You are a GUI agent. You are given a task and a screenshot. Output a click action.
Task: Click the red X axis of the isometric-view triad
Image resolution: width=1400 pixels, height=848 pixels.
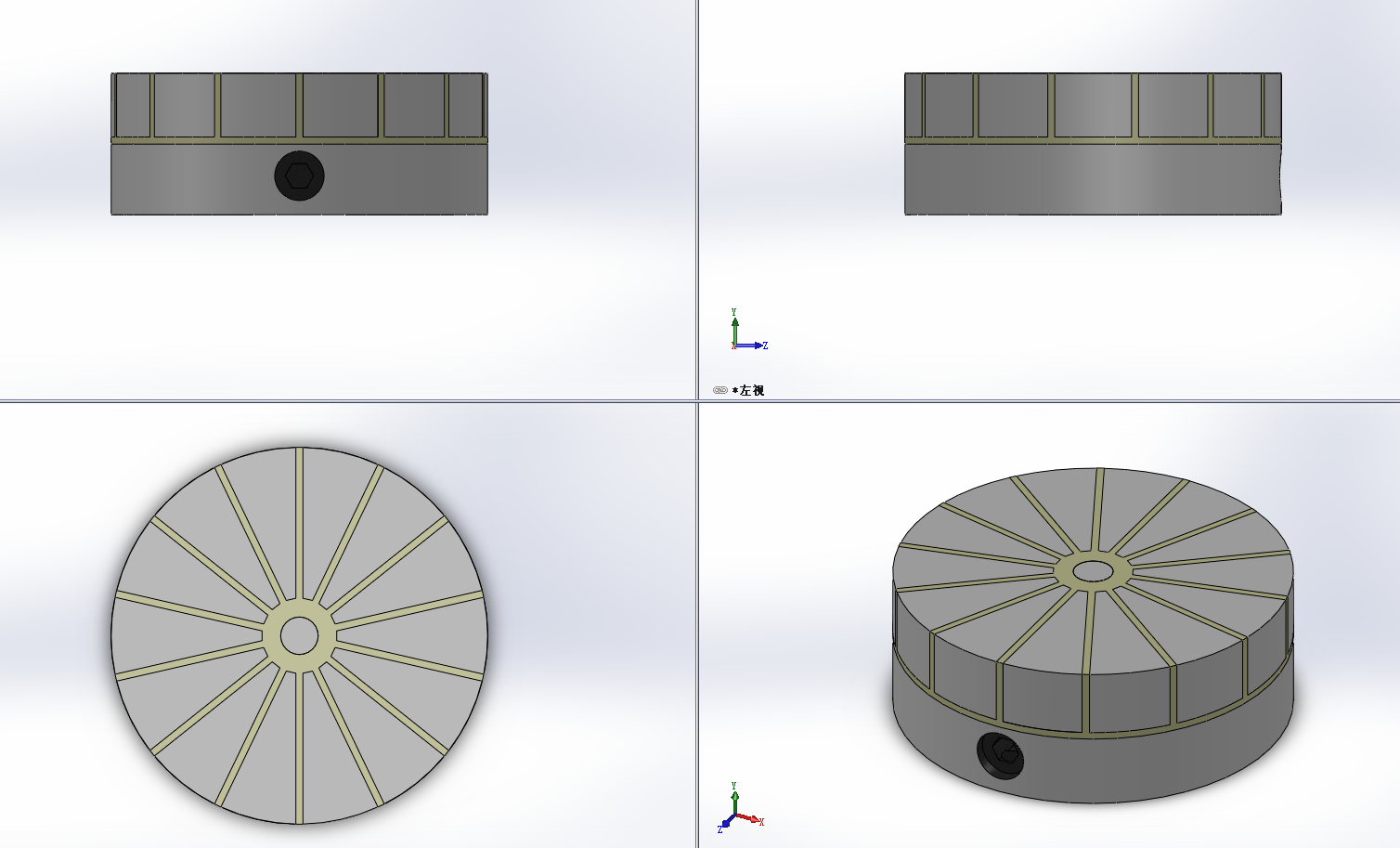click(748, 820)
